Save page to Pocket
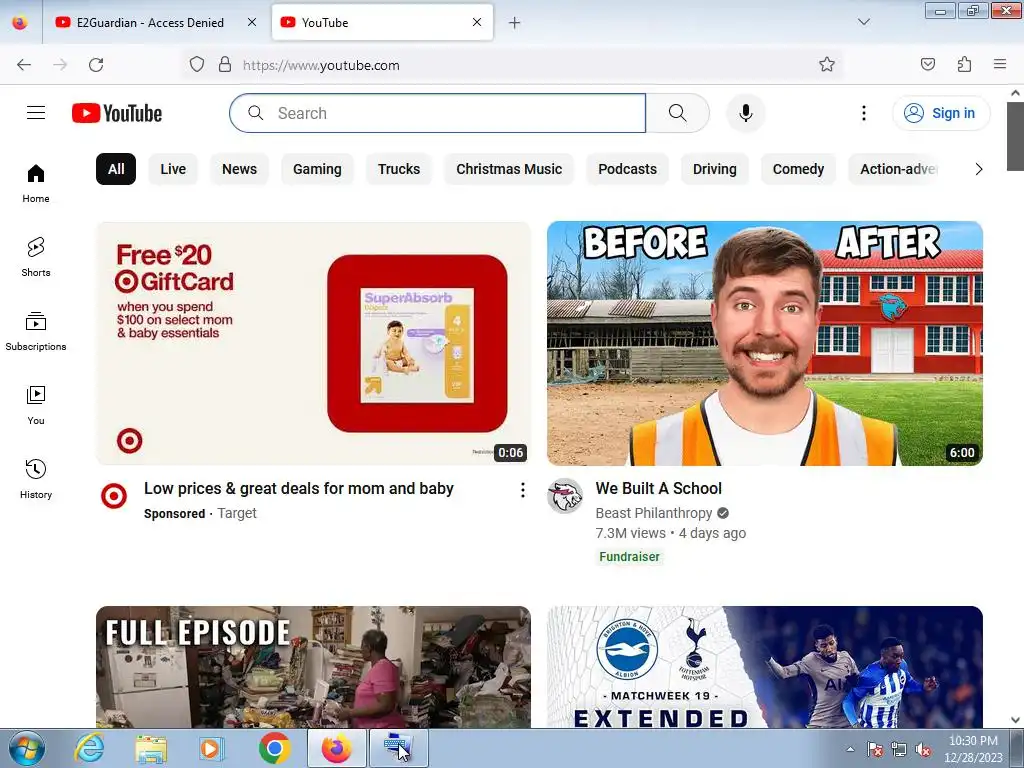This screenshot has width=1024, height=768. (927, 64)
